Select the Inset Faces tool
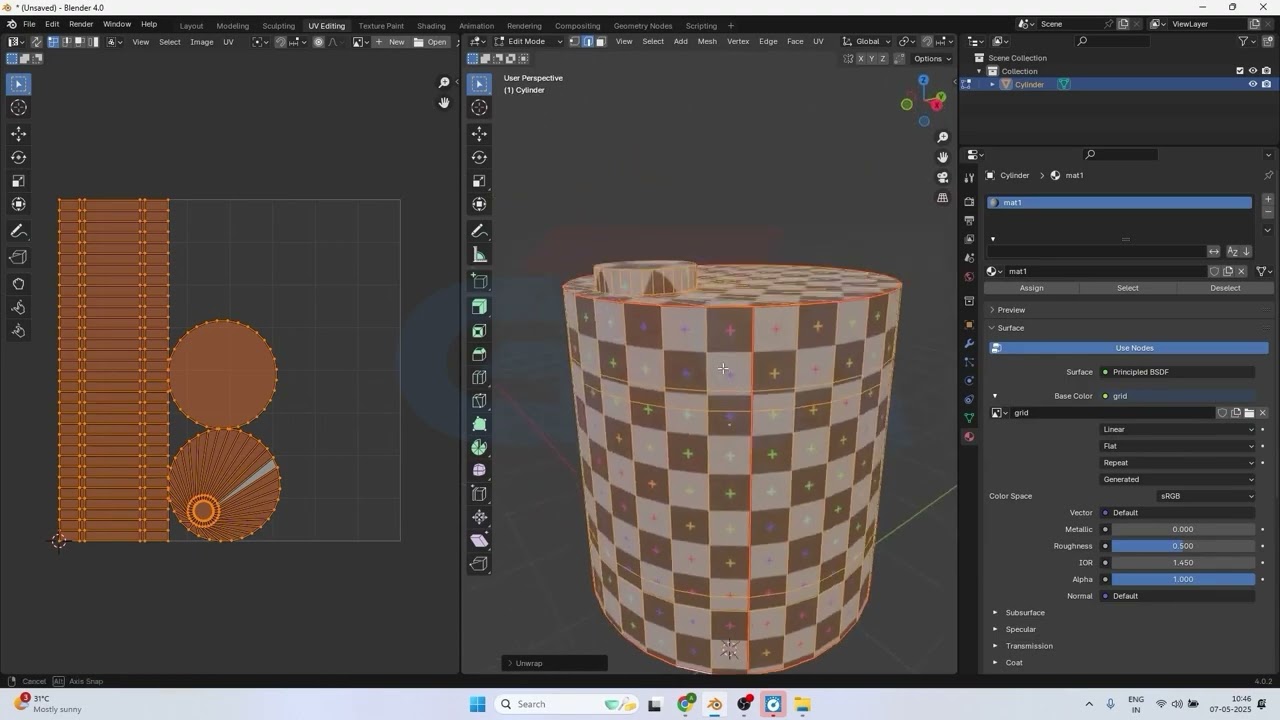Viewport: 1280px width, 720px height. tap(479, 331)
